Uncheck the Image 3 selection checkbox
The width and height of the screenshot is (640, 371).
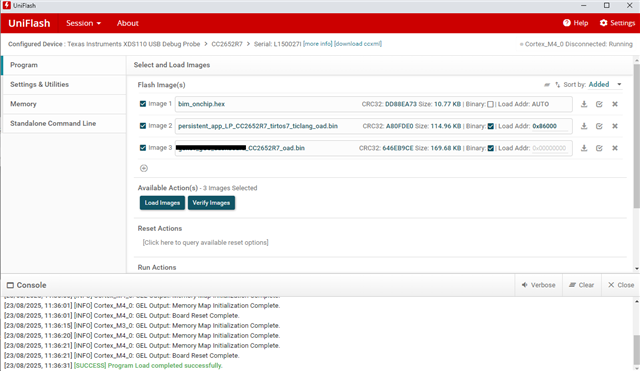pyautogui.click(x=143, y=148)
